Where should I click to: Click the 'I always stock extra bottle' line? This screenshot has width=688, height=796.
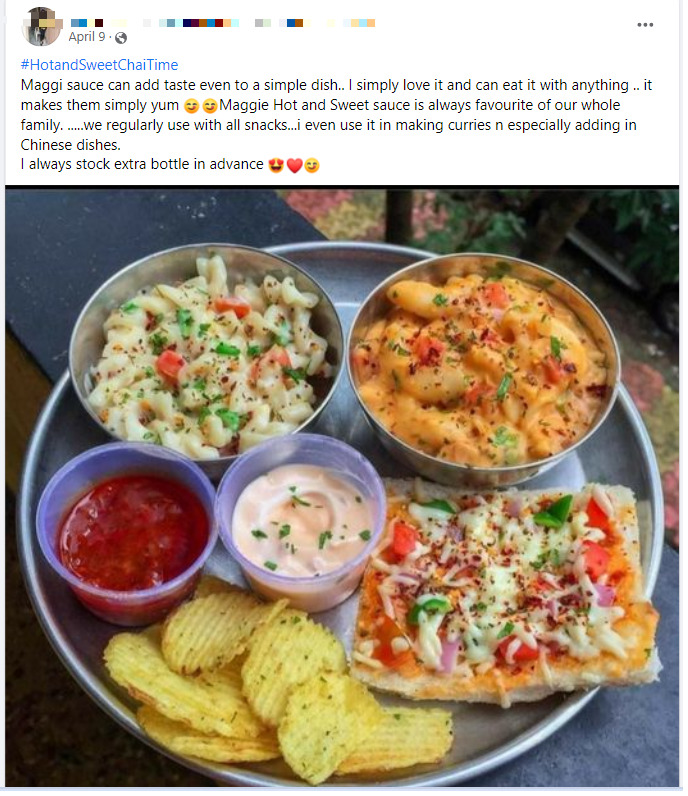point(142,164)
